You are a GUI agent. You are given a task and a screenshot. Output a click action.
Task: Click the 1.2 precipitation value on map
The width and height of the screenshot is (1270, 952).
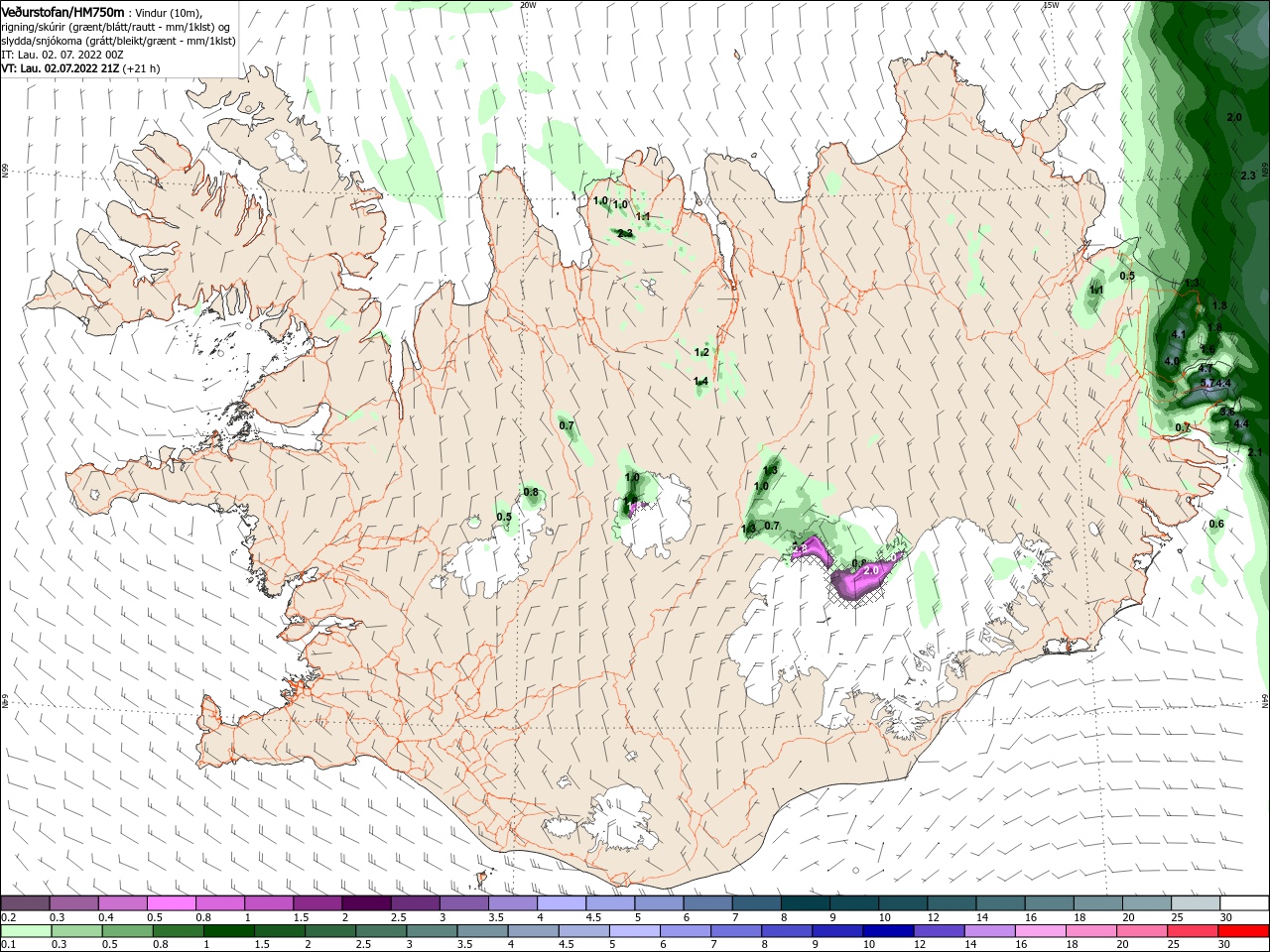[x=701, y=353]
